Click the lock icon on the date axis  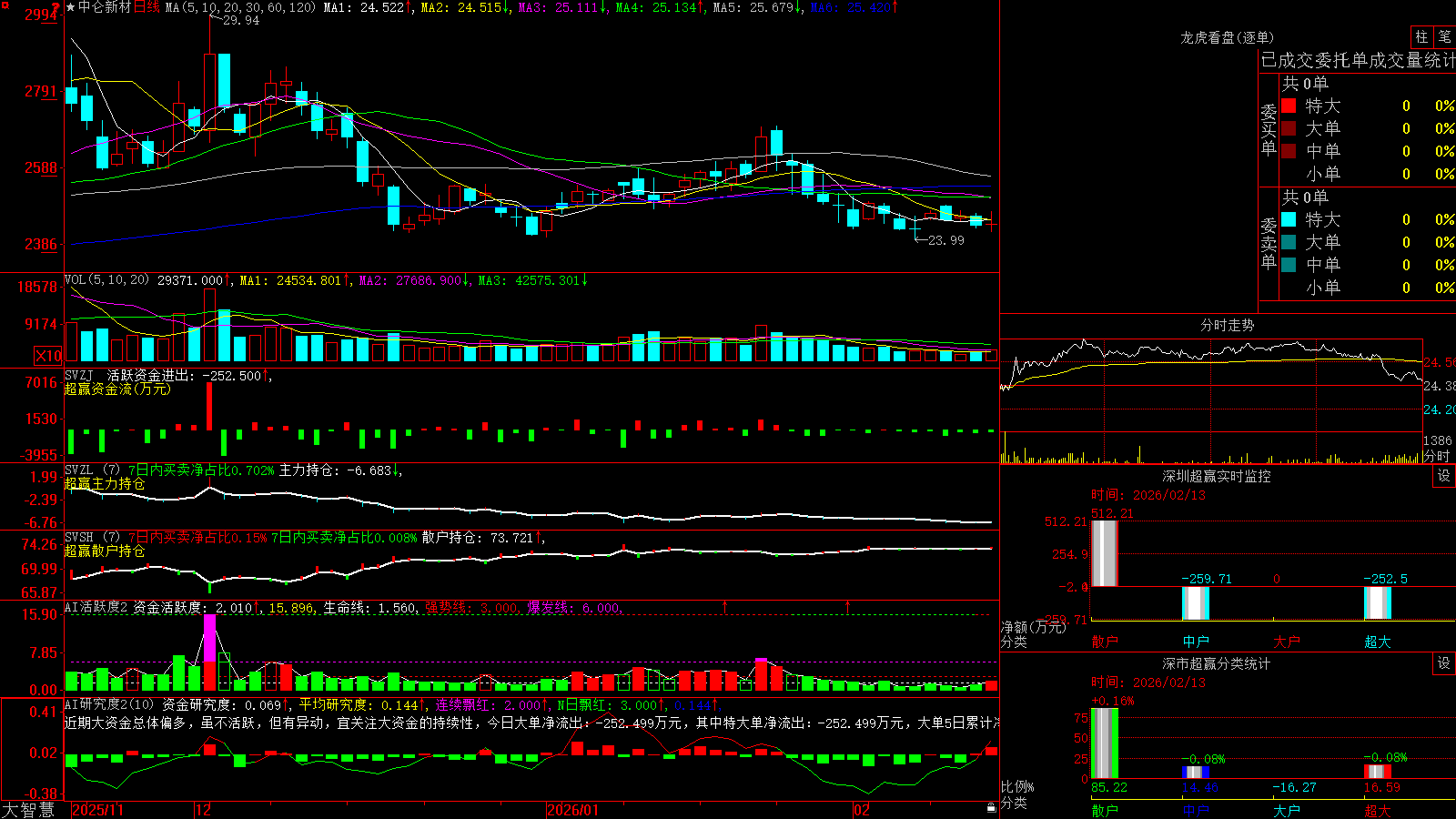tap(992, 808)
